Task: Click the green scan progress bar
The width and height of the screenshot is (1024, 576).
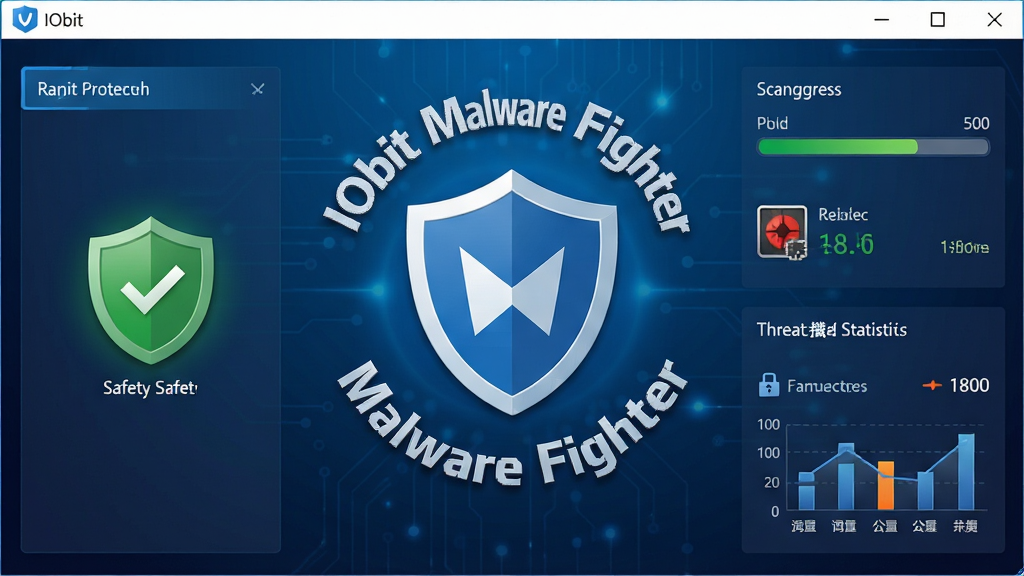Action: click(x=873, y=147)
